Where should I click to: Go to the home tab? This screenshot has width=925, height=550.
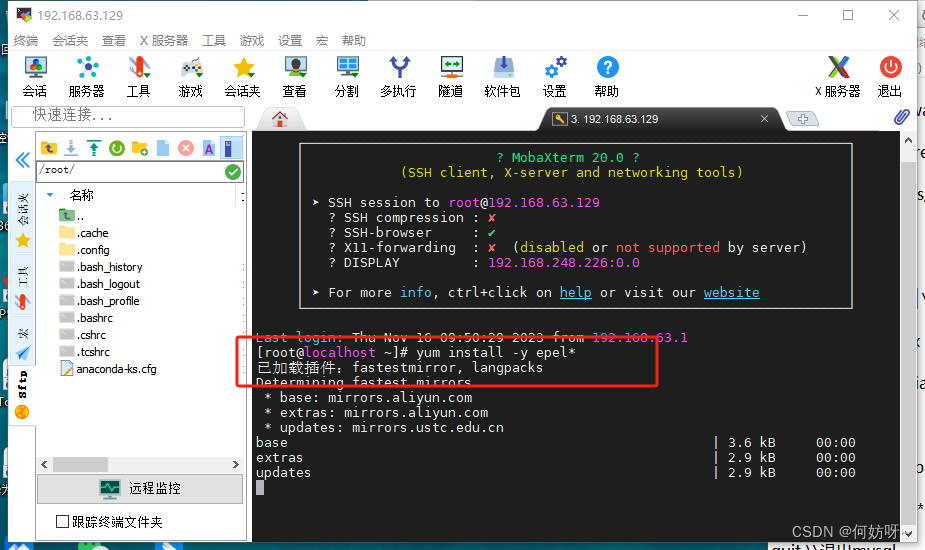click(280, 119)
